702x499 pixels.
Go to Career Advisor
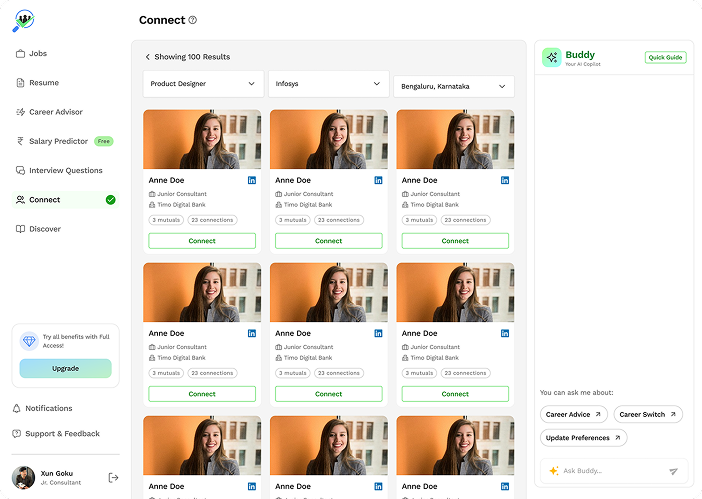click(49, 112)
